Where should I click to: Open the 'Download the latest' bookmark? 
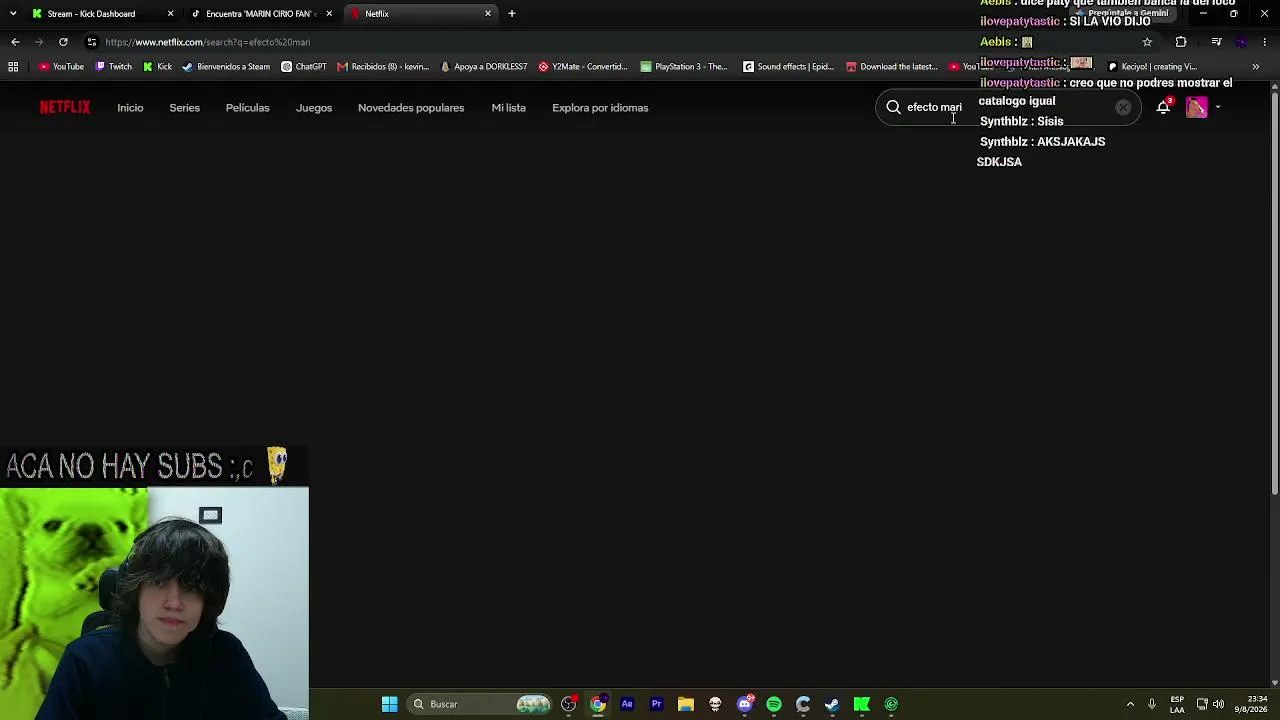click(891, 67)
